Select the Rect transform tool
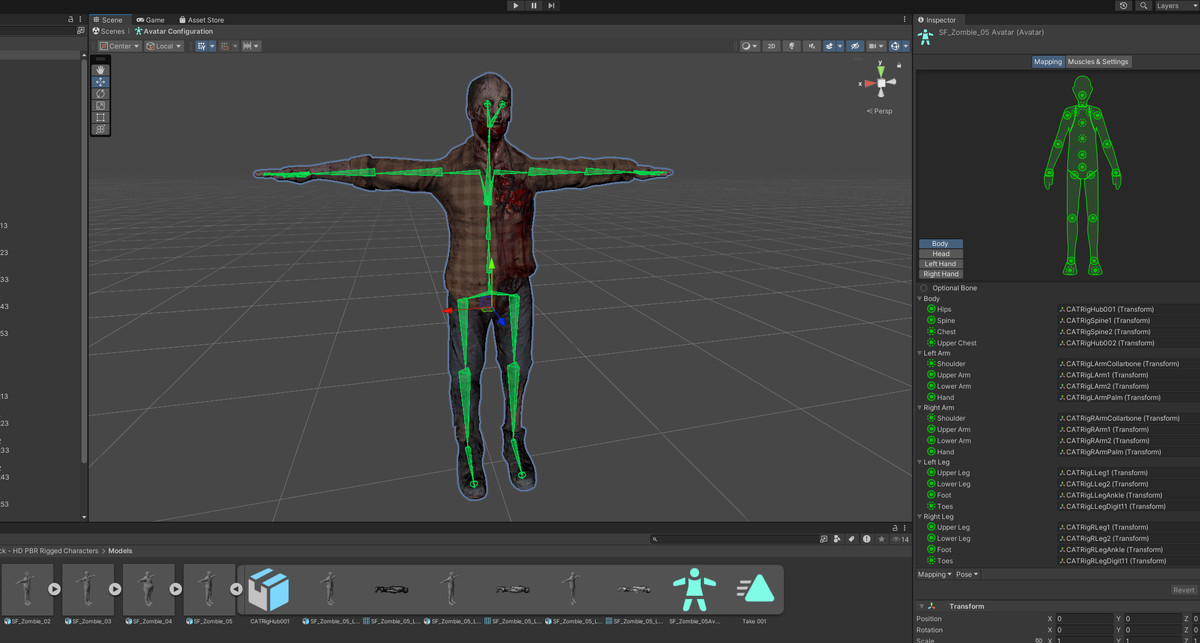The image size is (1200, 643). [101, 118]
